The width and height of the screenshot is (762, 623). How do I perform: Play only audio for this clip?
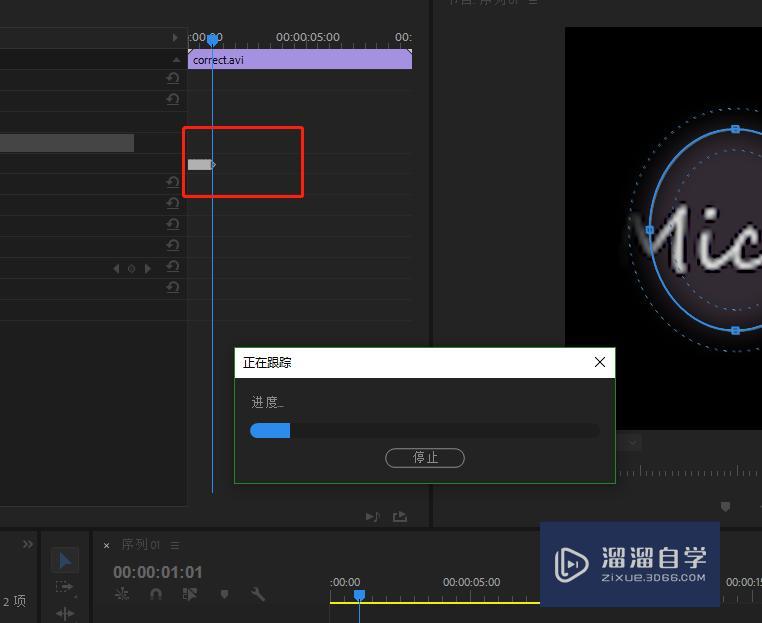[372, 517]
